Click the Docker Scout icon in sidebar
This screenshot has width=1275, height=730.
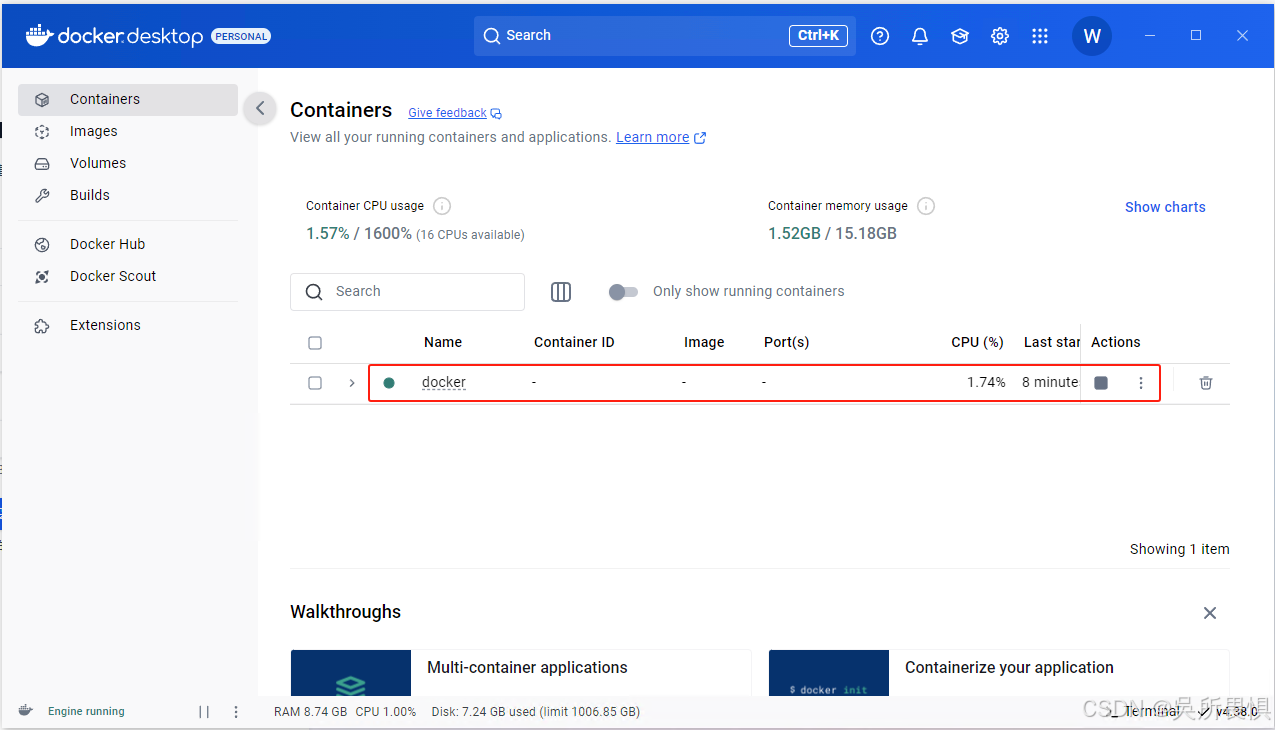tap(42, 277)
